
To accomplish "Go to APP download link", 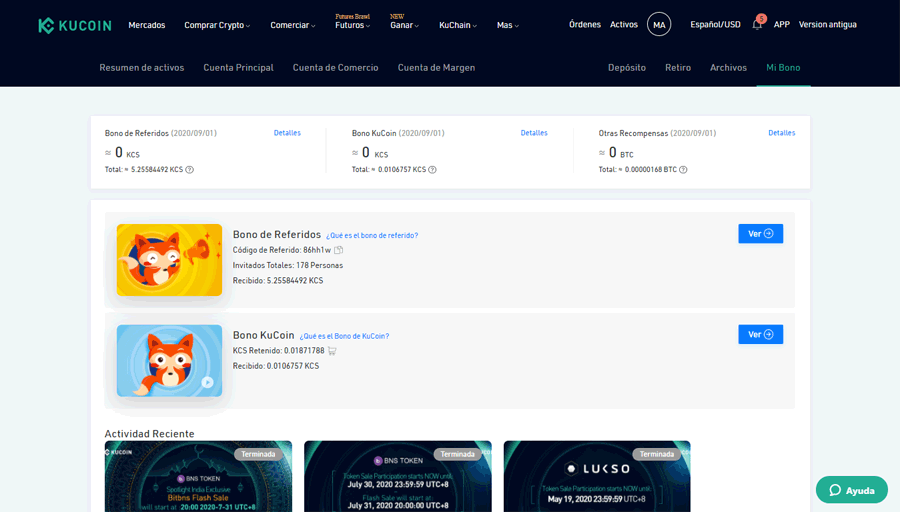I will (782, 25).
